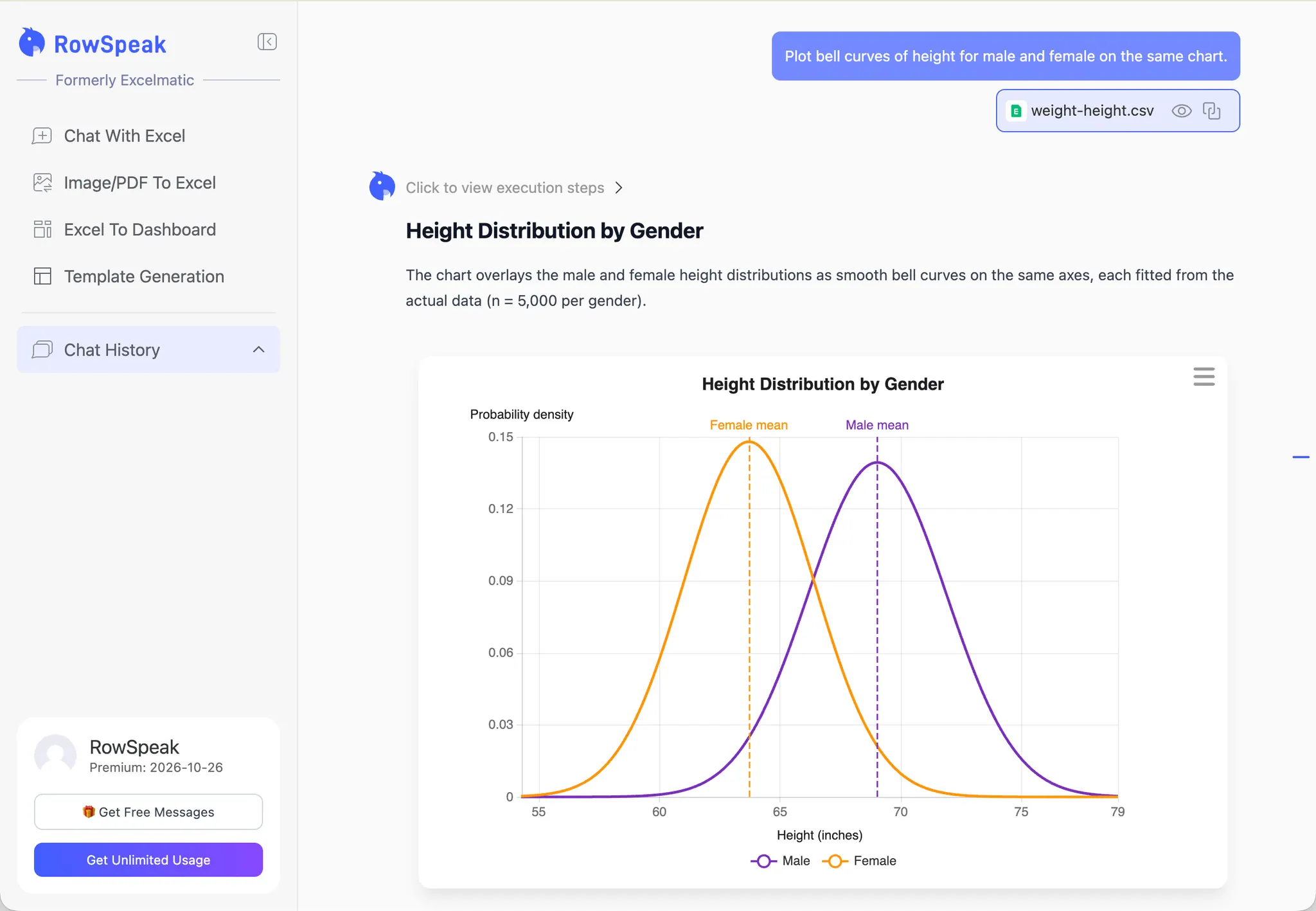Click the Excel To Dashboard icon

pos(42,230)
